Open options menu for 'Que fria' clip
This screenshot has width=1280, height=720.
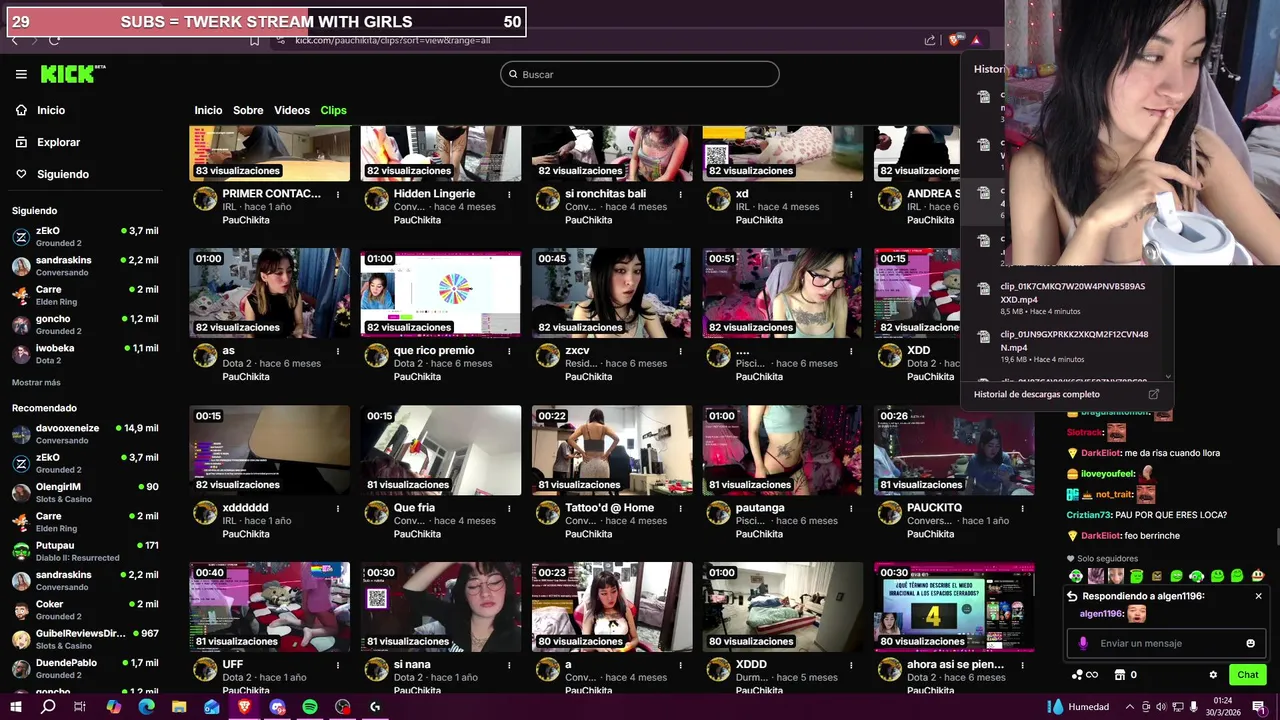click(509, 508)
